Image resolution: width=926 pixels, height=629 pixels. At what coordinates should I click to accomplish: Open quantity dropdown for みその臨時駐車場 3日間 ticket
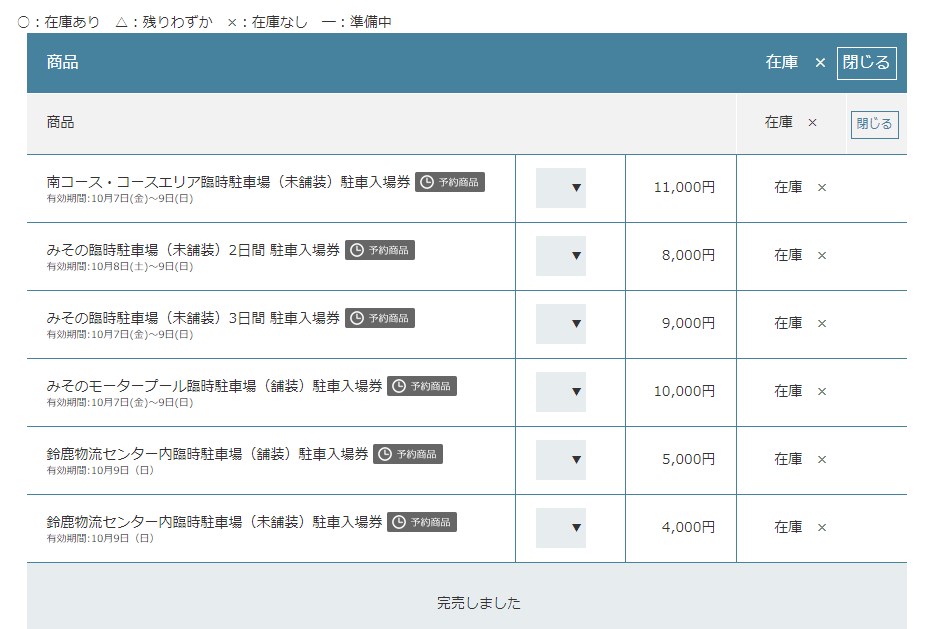coord(561,324)
